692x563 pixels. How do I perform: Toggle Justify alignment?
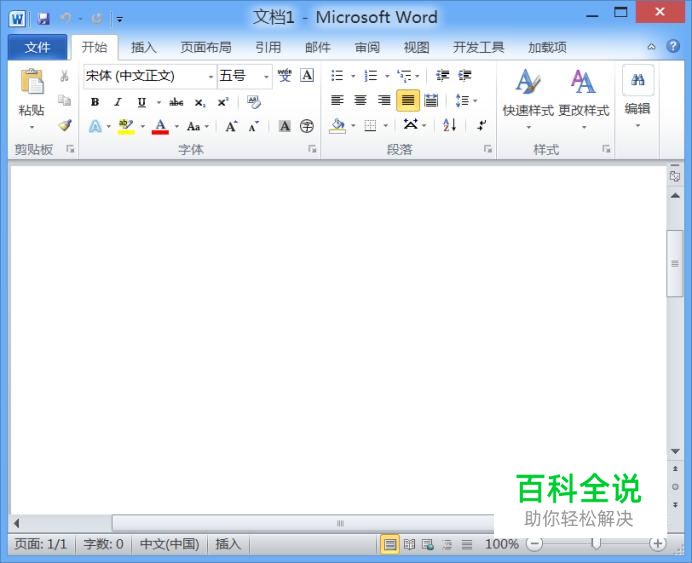pos(408,101)
